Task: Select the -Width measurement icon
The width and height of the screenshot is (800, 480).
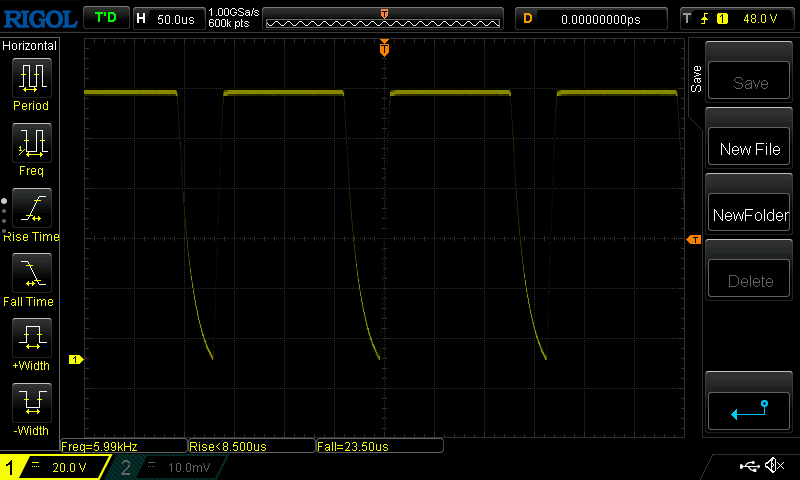Action: click(30, 403)
